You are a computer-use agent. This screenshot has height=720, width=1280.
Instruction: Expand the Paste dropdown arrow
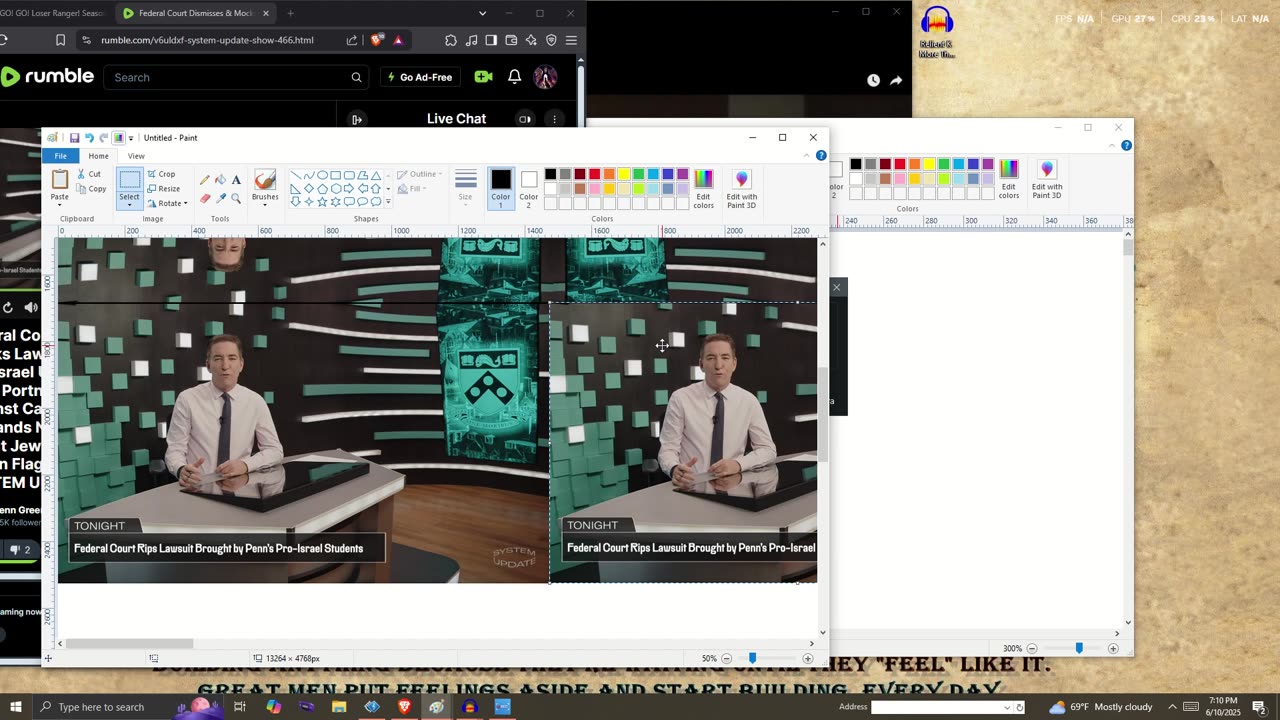pyautogui.click(x=60, y=204)
